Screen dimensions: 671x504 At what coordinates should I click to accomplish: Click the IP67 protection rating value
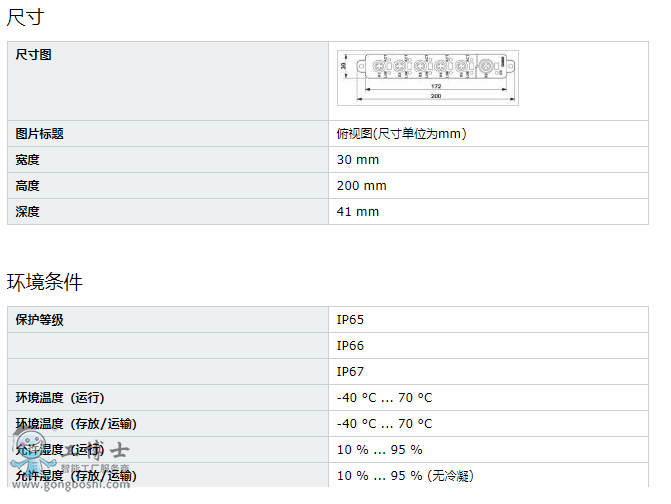click(x=350, y=372)
